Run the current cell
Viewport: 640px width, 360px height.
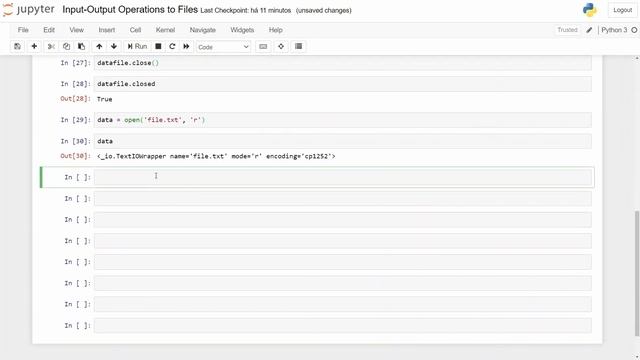137,47
